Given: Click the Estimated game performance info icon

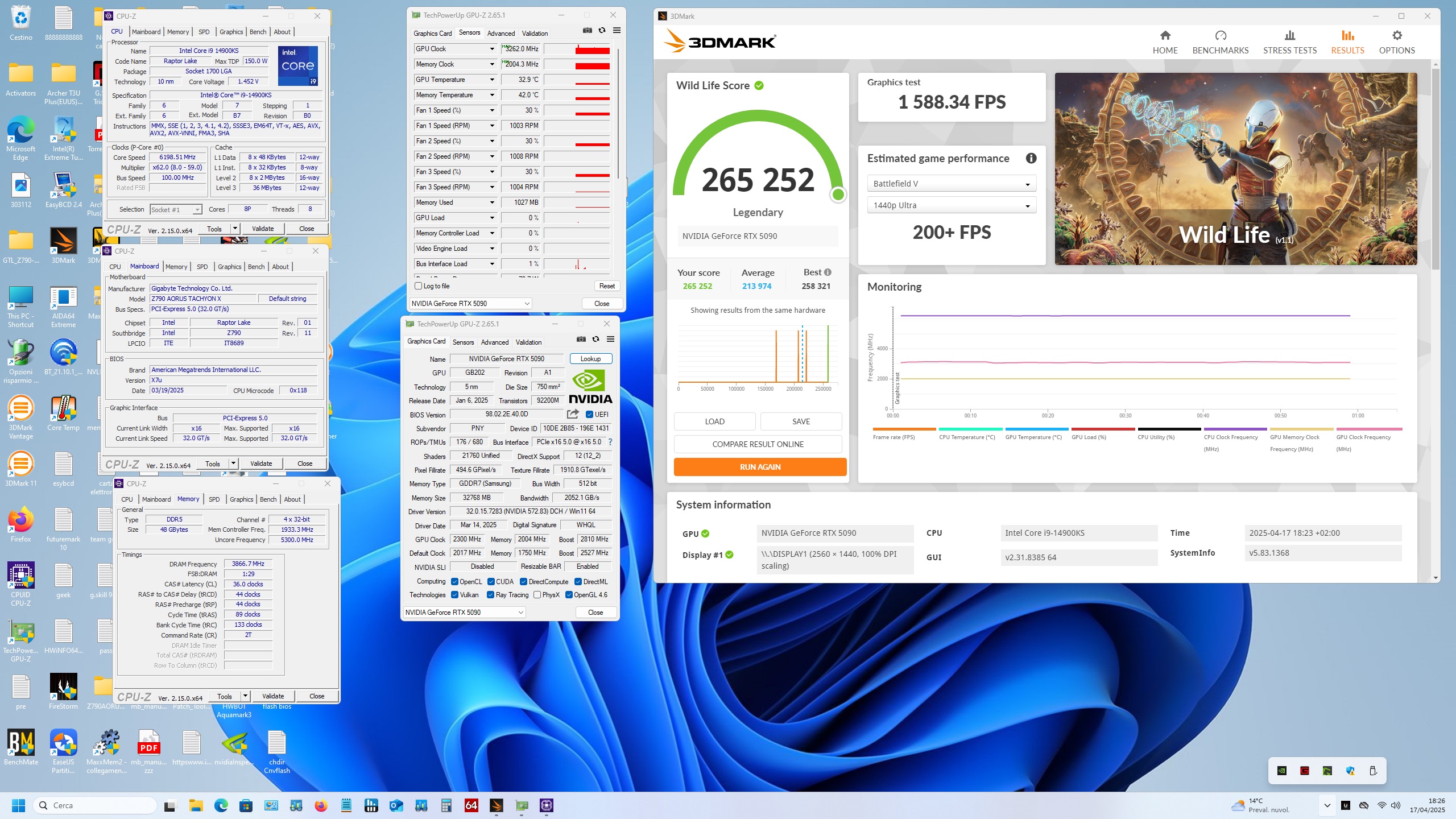Looking at the screenshot, I should [x=1031, y=158].
